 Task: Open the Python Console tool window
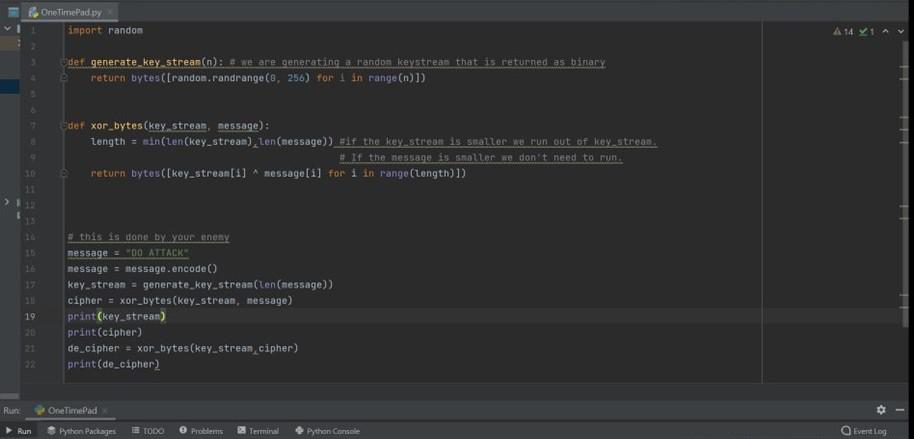(328, 431)
